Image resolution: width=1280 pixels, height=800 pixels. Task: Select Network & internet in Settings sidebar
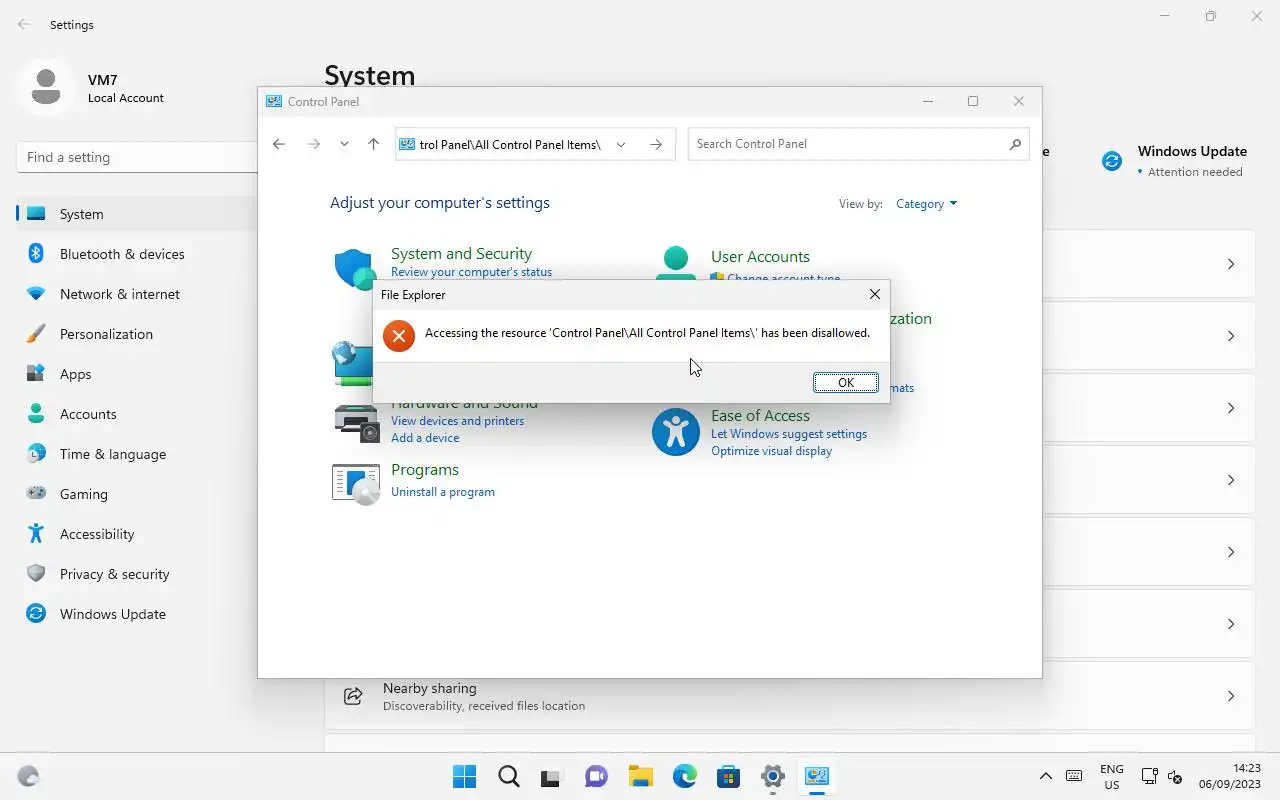pos(137,294)
